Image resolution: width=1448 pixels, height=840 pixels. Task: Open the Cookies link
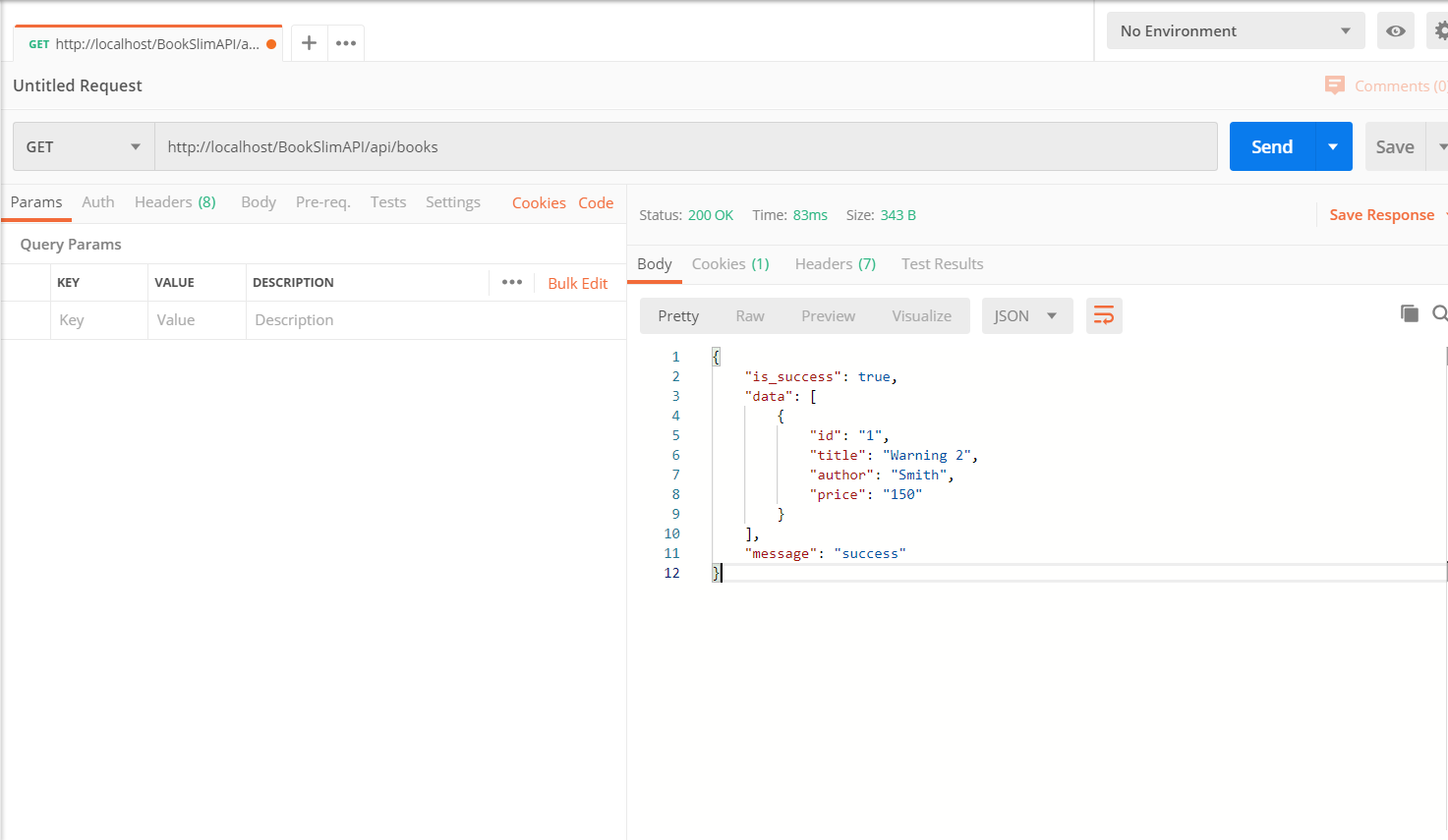coord(539,202)
